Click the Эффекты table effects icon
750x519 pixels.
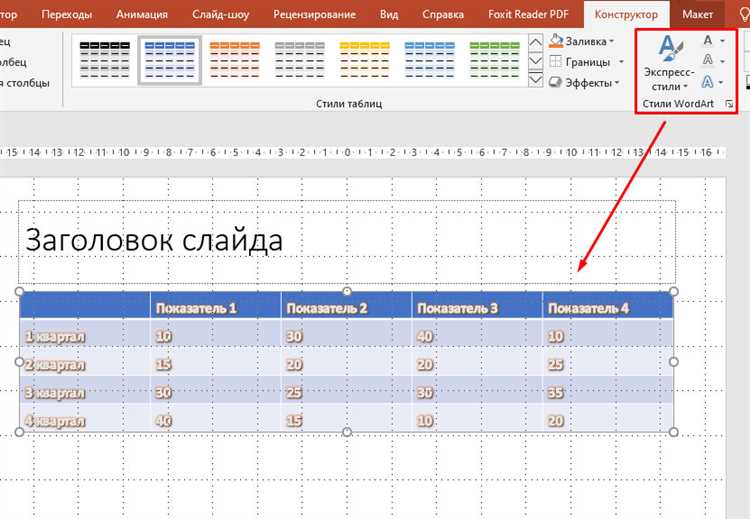coord(555,82)
